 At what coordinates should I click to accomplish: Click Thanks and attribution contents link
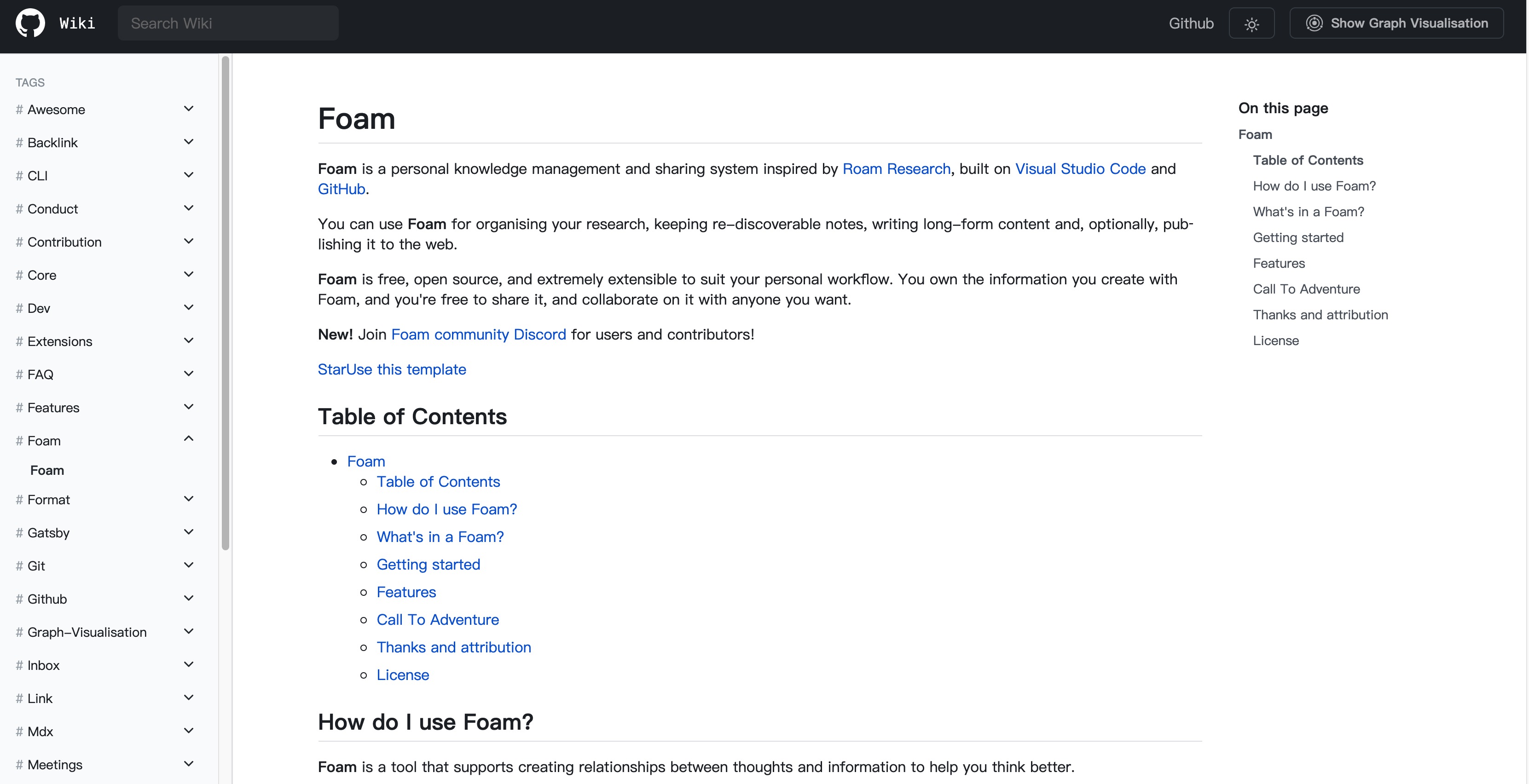point(453,647)
